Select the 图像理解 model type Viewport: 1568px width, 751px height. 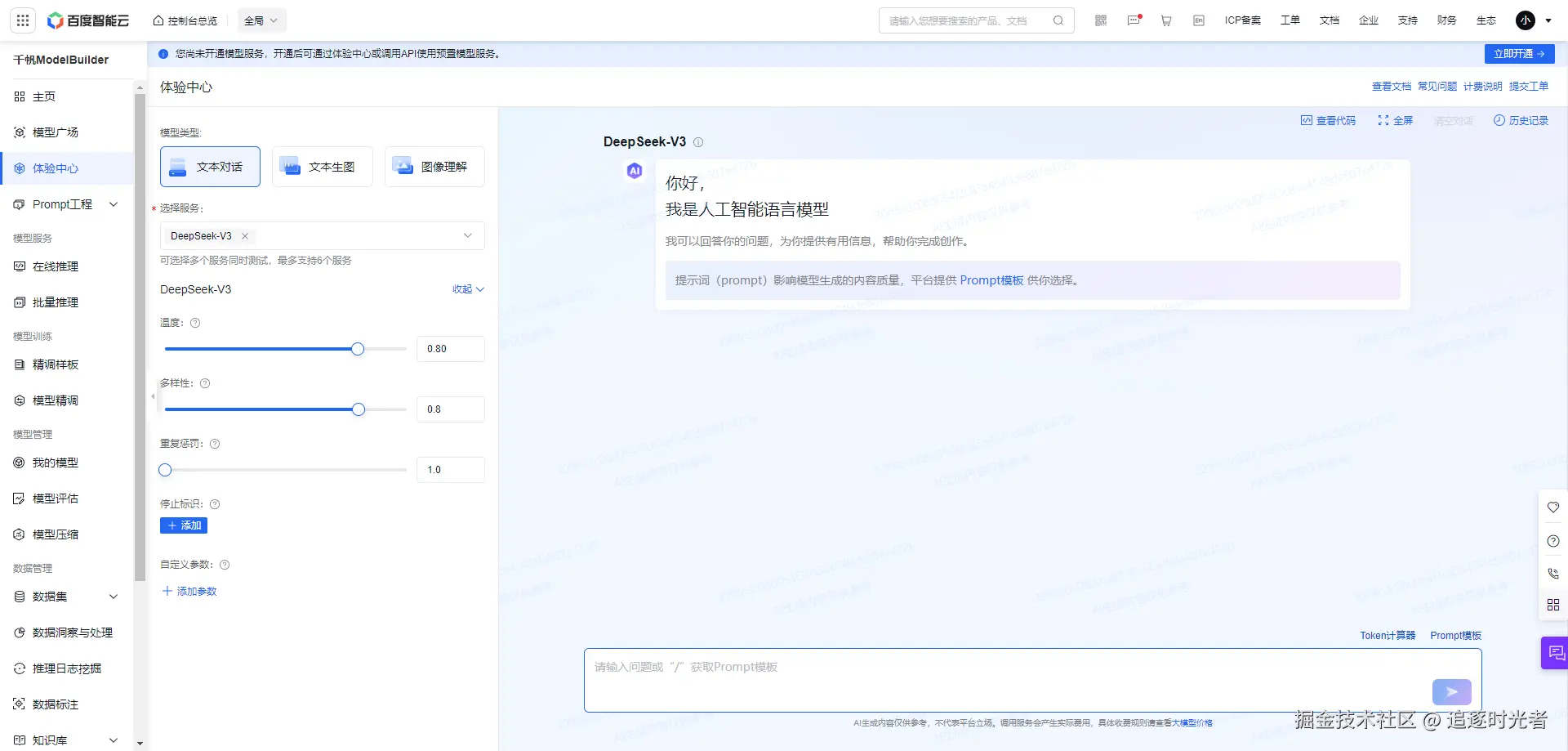(x=434, y=167)
